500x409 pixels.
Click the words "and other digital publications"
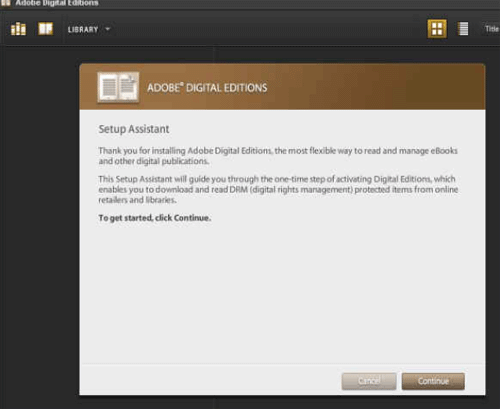pos(154,161)
